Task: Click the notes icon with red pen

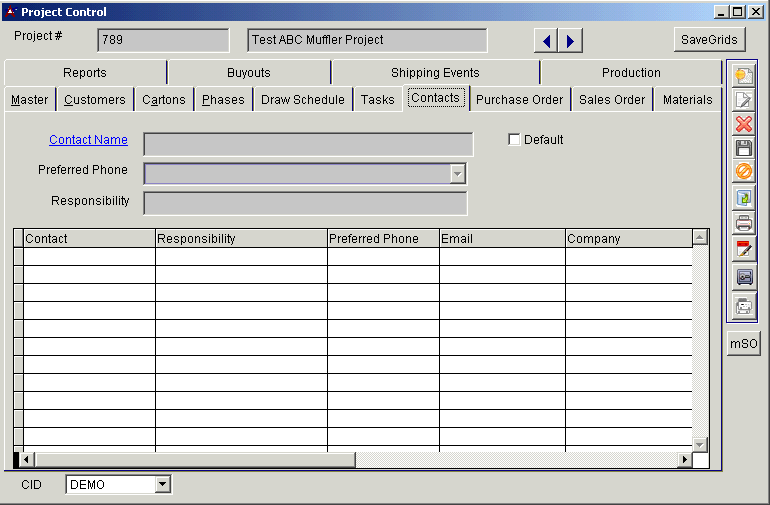Action: [743, 248]
